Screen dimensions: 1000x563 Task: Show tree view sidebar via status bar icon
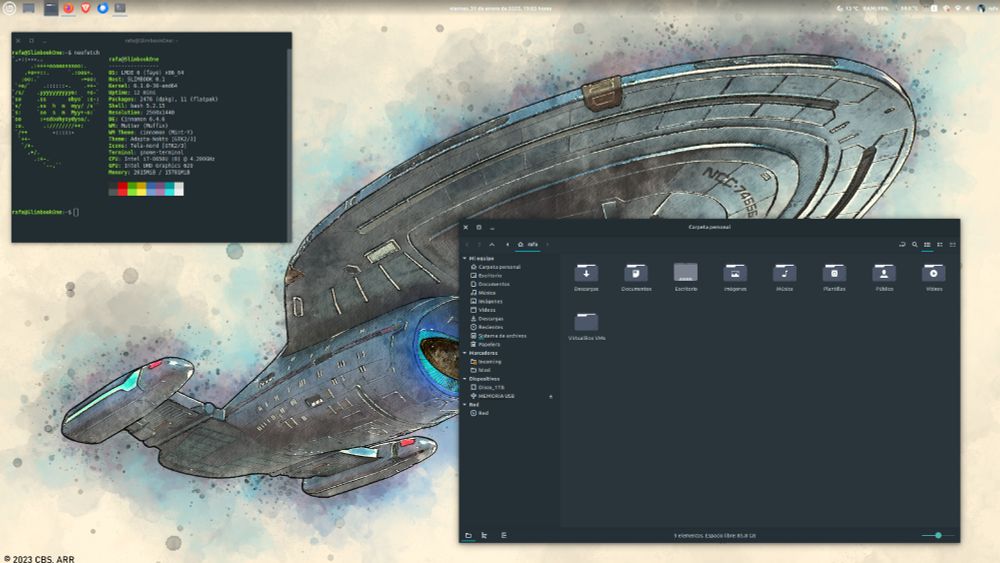pos(485,536)
